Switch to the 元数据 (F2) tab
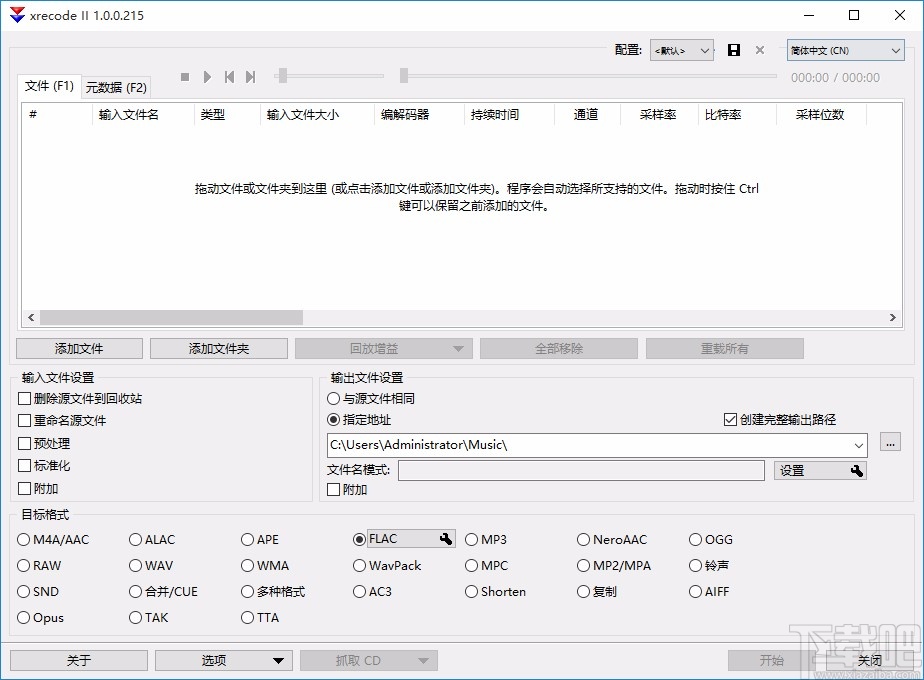Screen dimensions: 924x680 tap(117, 87)
